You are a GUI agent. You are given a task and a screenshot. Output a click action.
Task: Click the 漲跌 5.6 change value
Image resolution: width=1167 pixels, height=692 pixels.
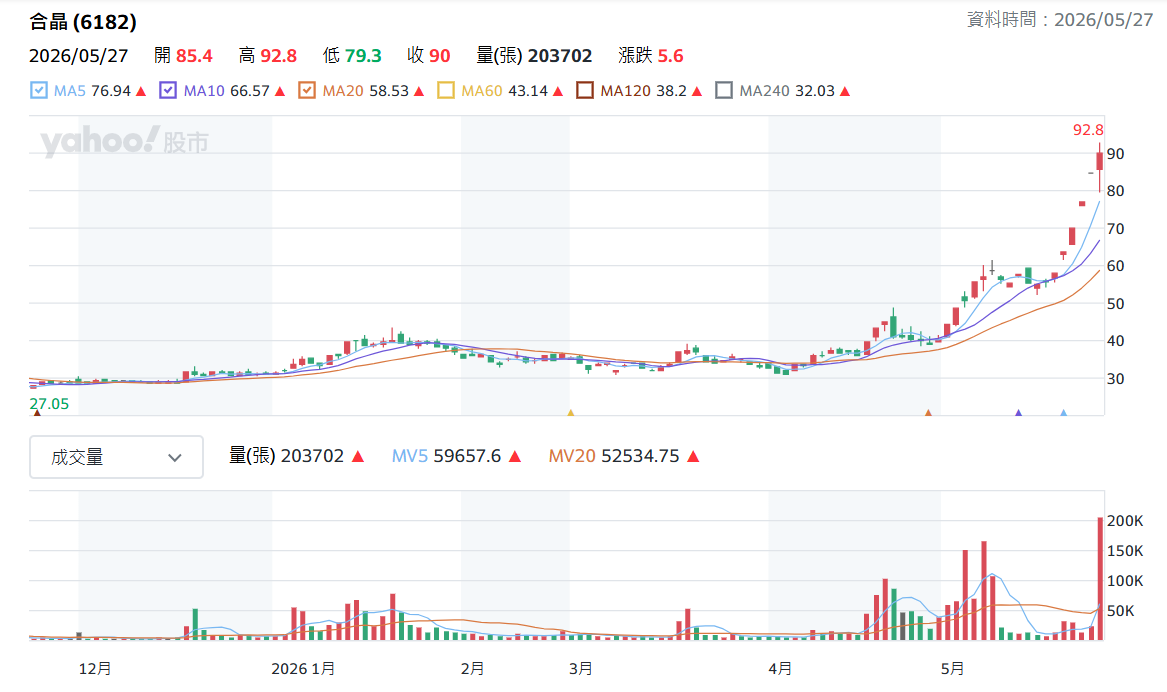point(650,56)
